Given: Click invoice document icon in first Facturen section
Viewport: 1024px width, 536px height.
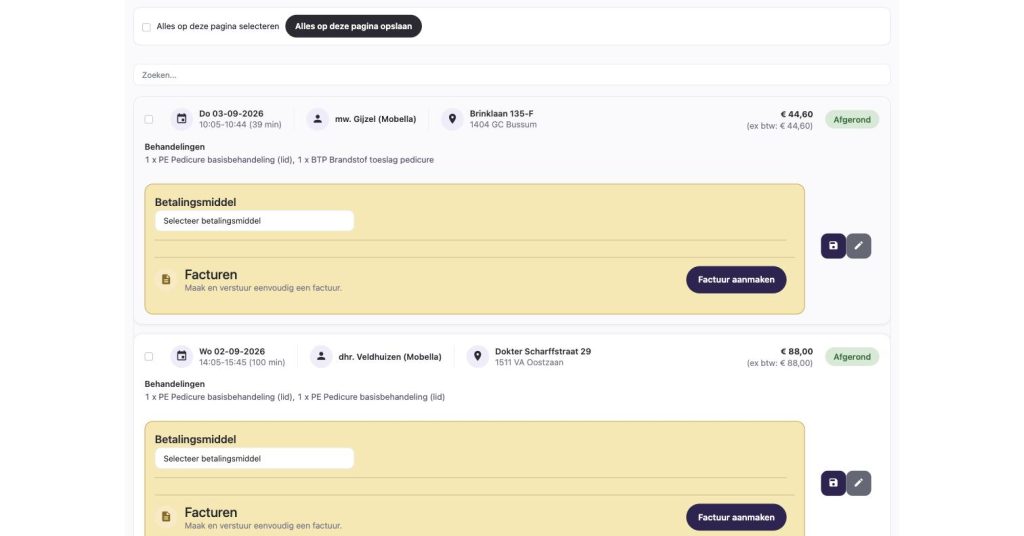Looking at the screenshot, I should [166, 279].
